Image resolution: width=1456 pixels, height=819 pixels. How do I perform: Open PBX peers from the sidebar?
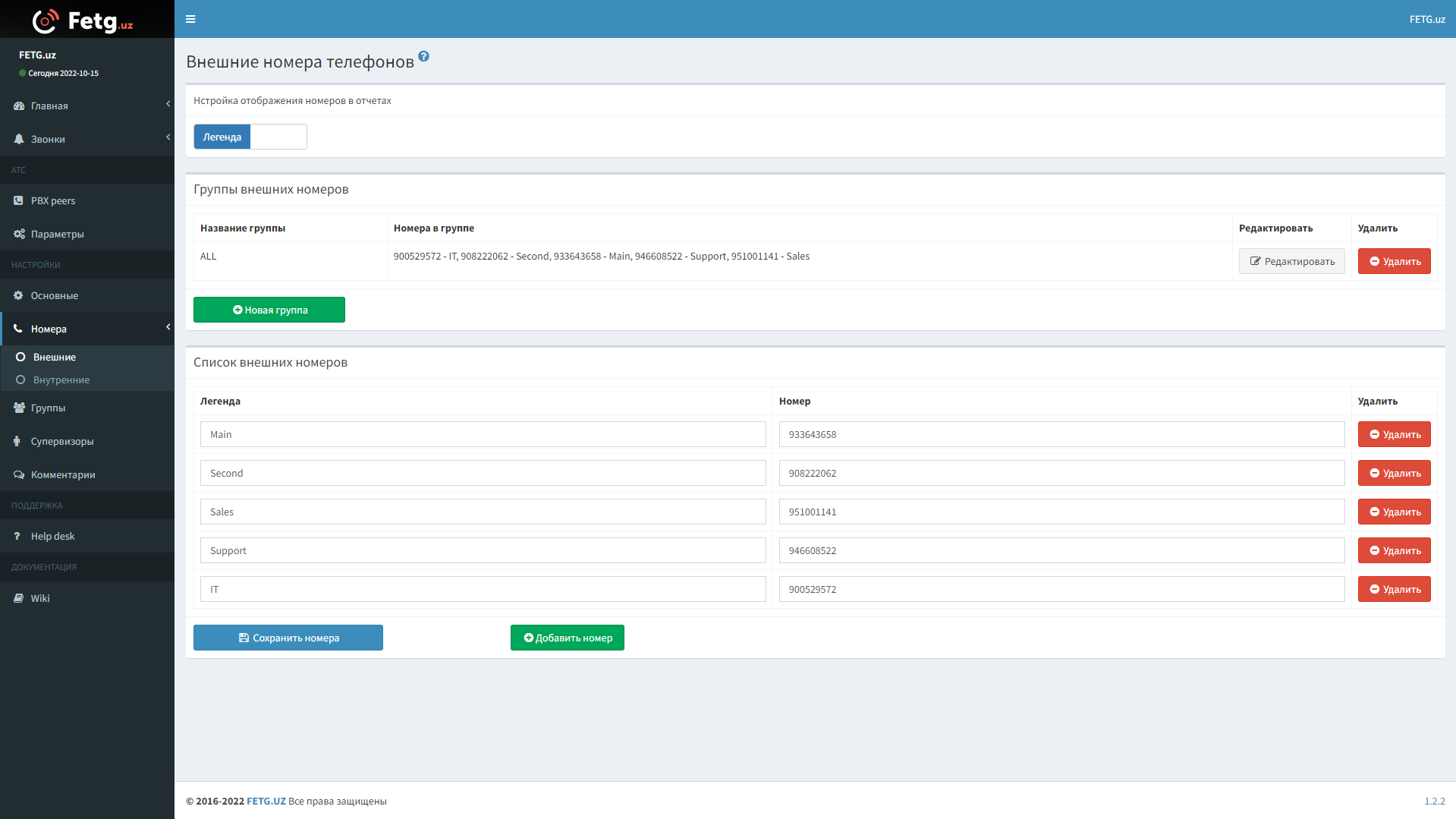click(x=53, y=201)
